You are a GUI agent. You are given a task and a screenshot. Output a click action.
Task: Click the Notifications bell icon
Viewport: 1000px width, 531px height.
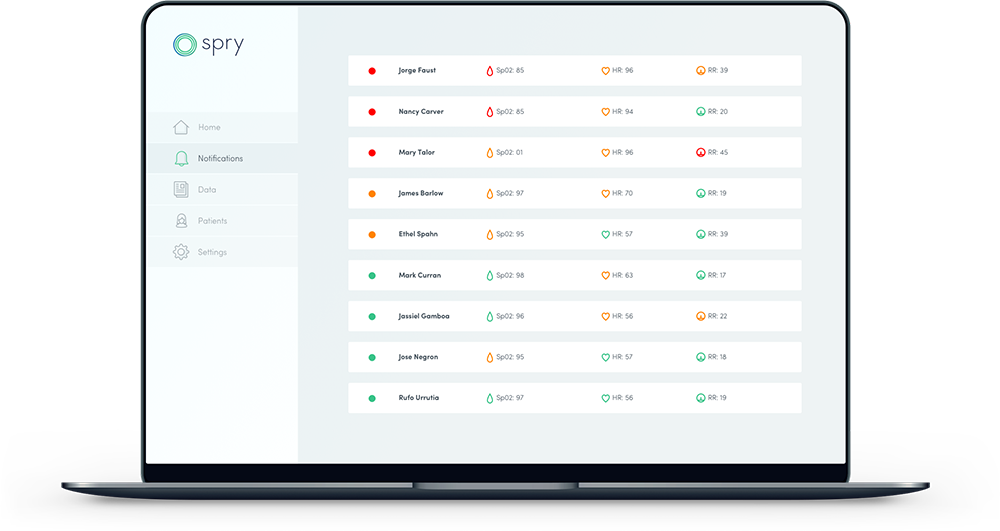point(181,158)
